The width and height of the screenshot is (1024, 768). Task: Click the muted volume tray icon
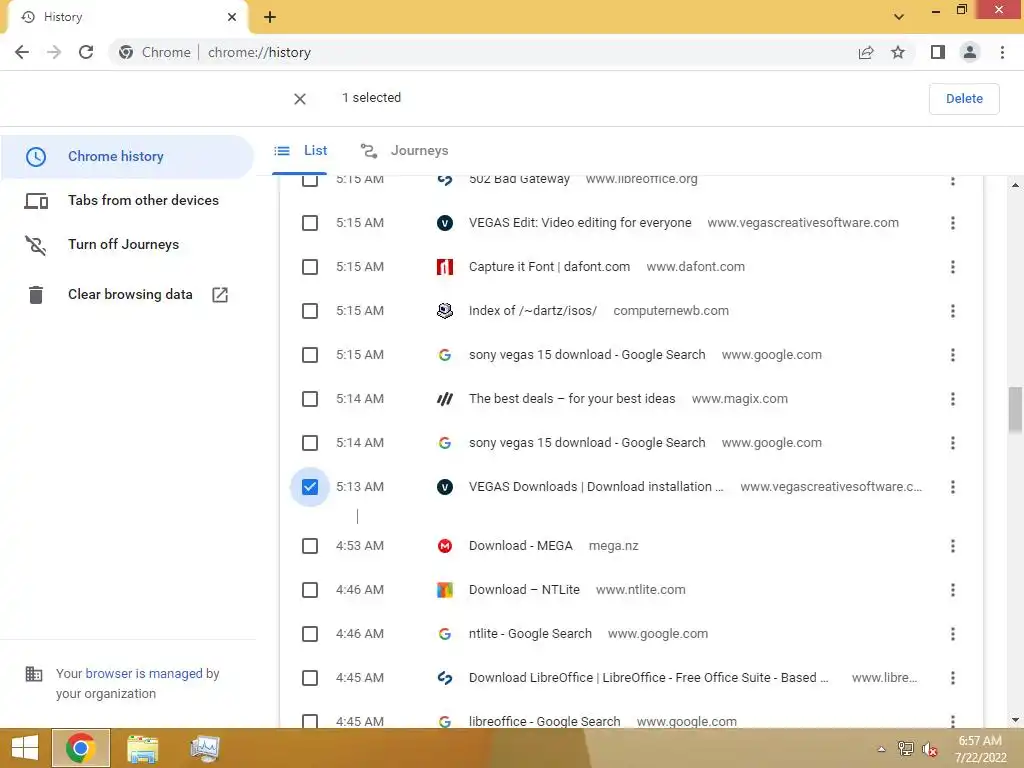(929, 749)
